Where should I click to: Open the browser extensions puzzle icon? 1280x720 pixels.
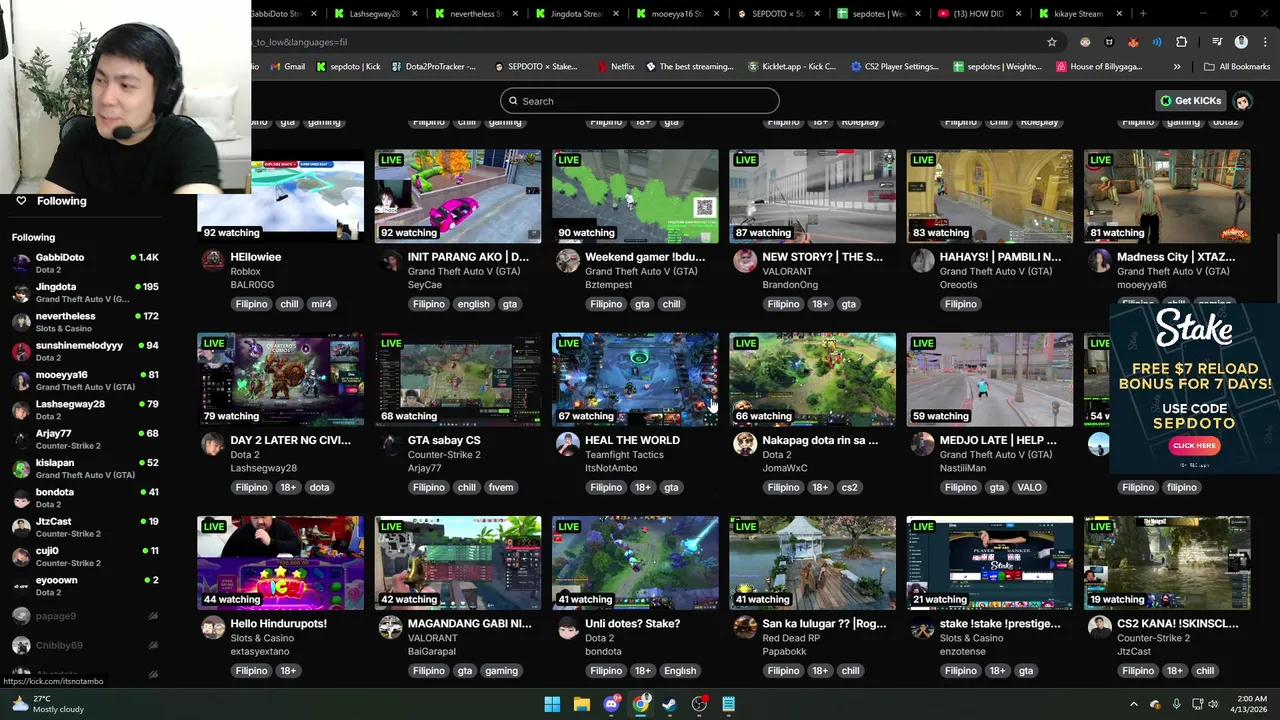(x=1181, y=42)
